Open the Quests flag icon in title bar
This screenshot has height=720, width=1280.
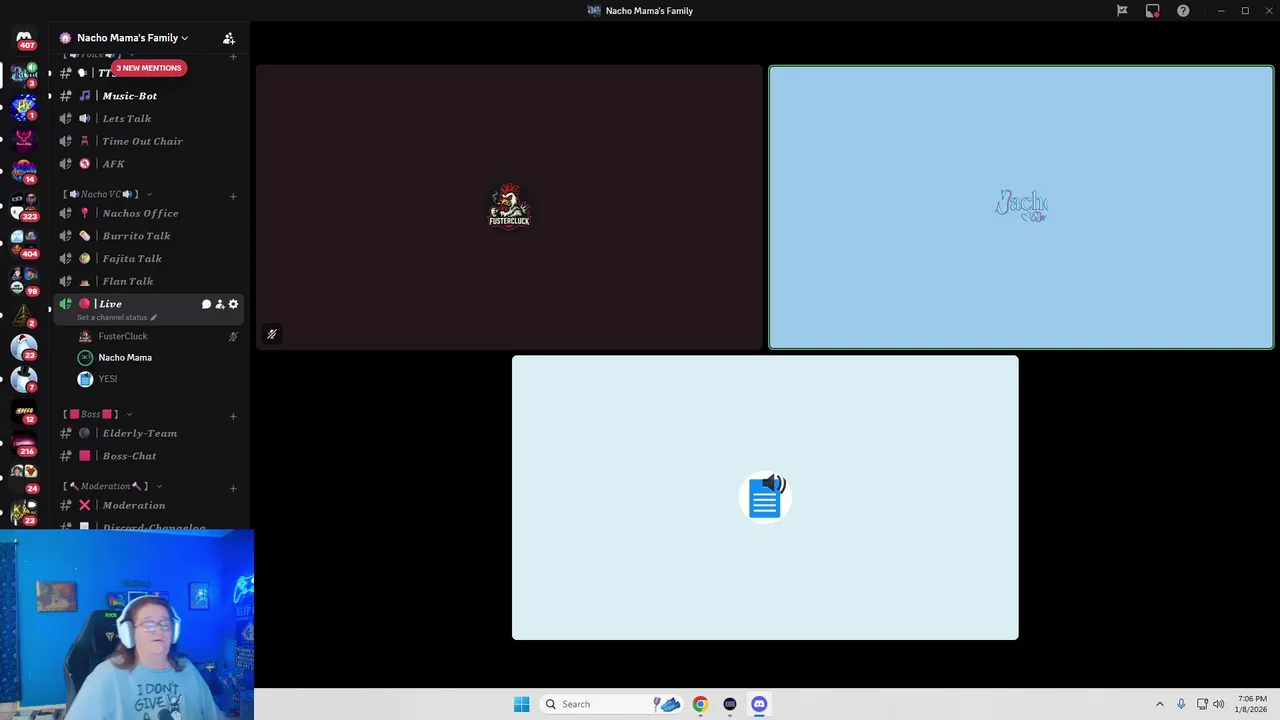1122,11
